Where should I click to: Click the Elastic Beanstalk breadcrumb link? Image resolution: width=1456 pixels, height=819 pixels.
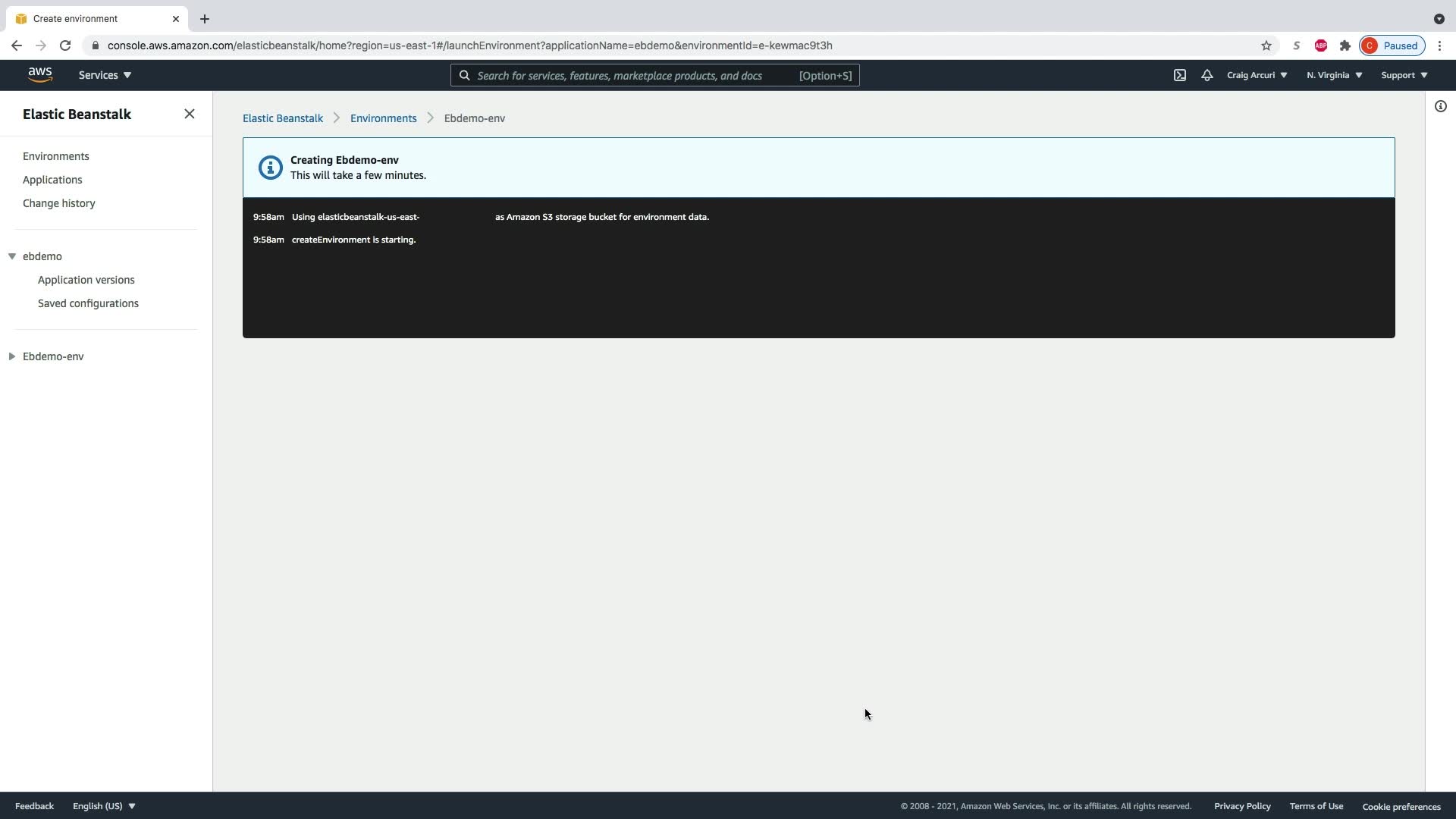(283, 118)
